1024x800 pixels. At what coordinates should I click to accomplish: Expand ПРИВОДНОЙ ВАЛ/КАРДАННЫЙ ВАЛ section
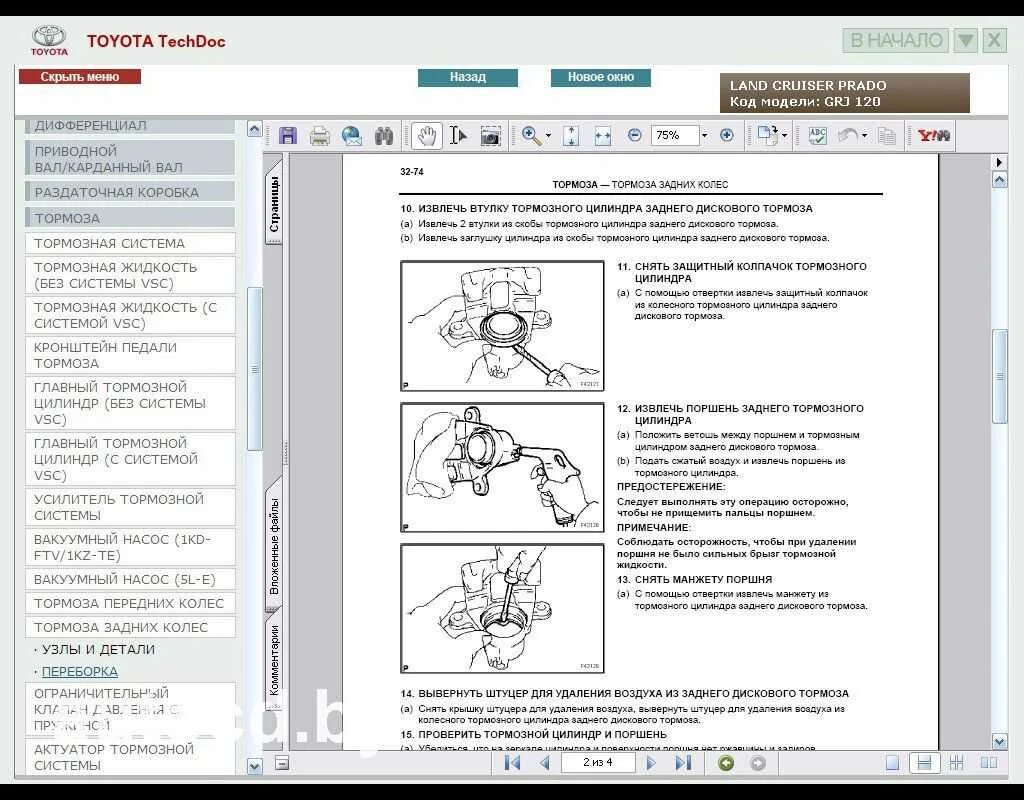130,159
